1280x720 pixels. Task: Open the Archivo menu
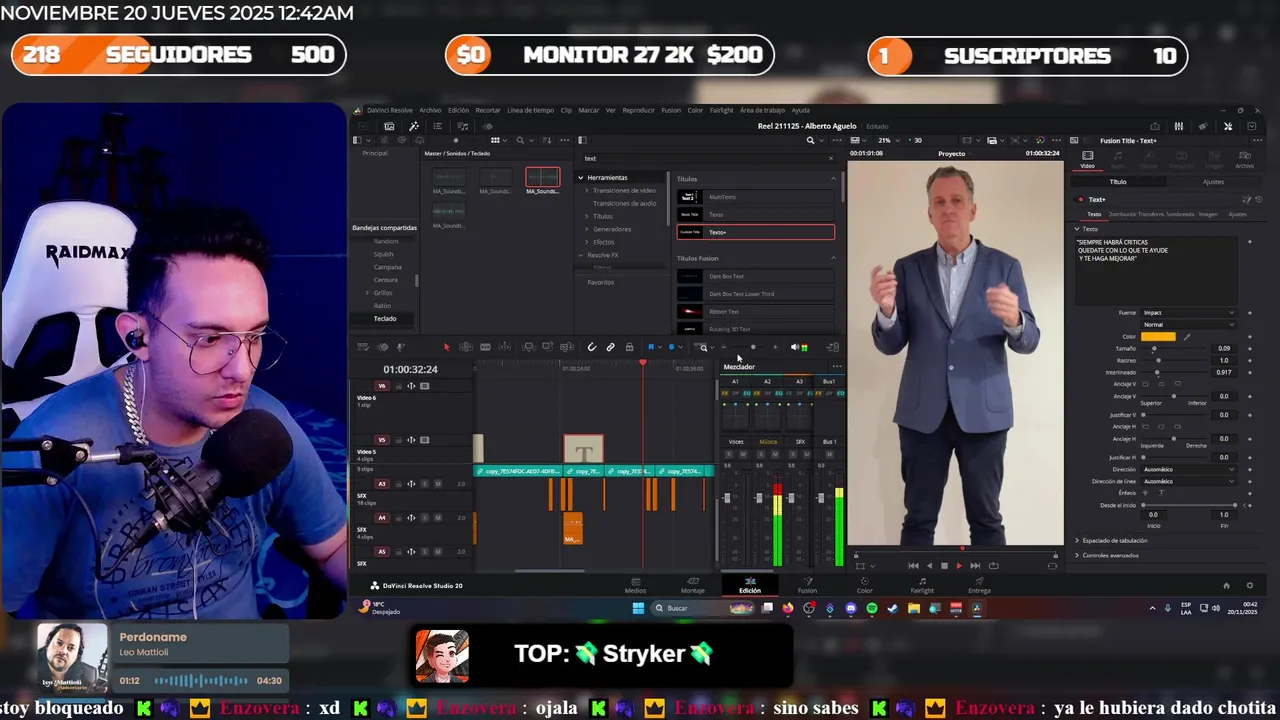(x=430, y=110)
